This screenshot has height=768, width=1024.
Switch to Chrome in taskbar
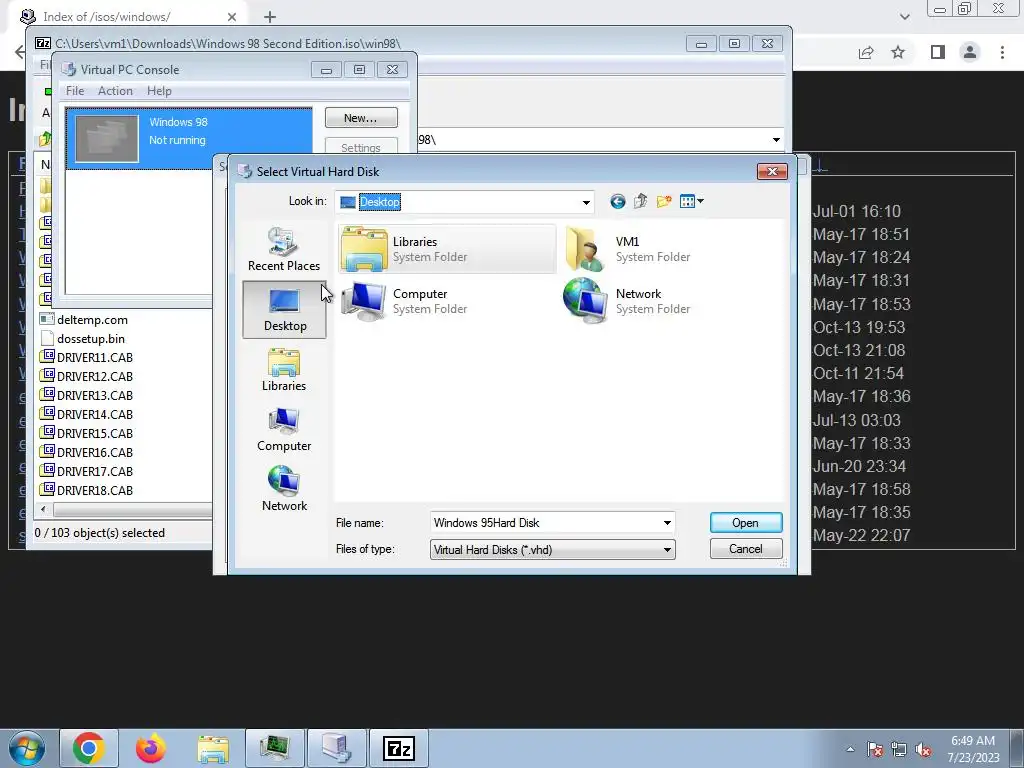[89, 748]
